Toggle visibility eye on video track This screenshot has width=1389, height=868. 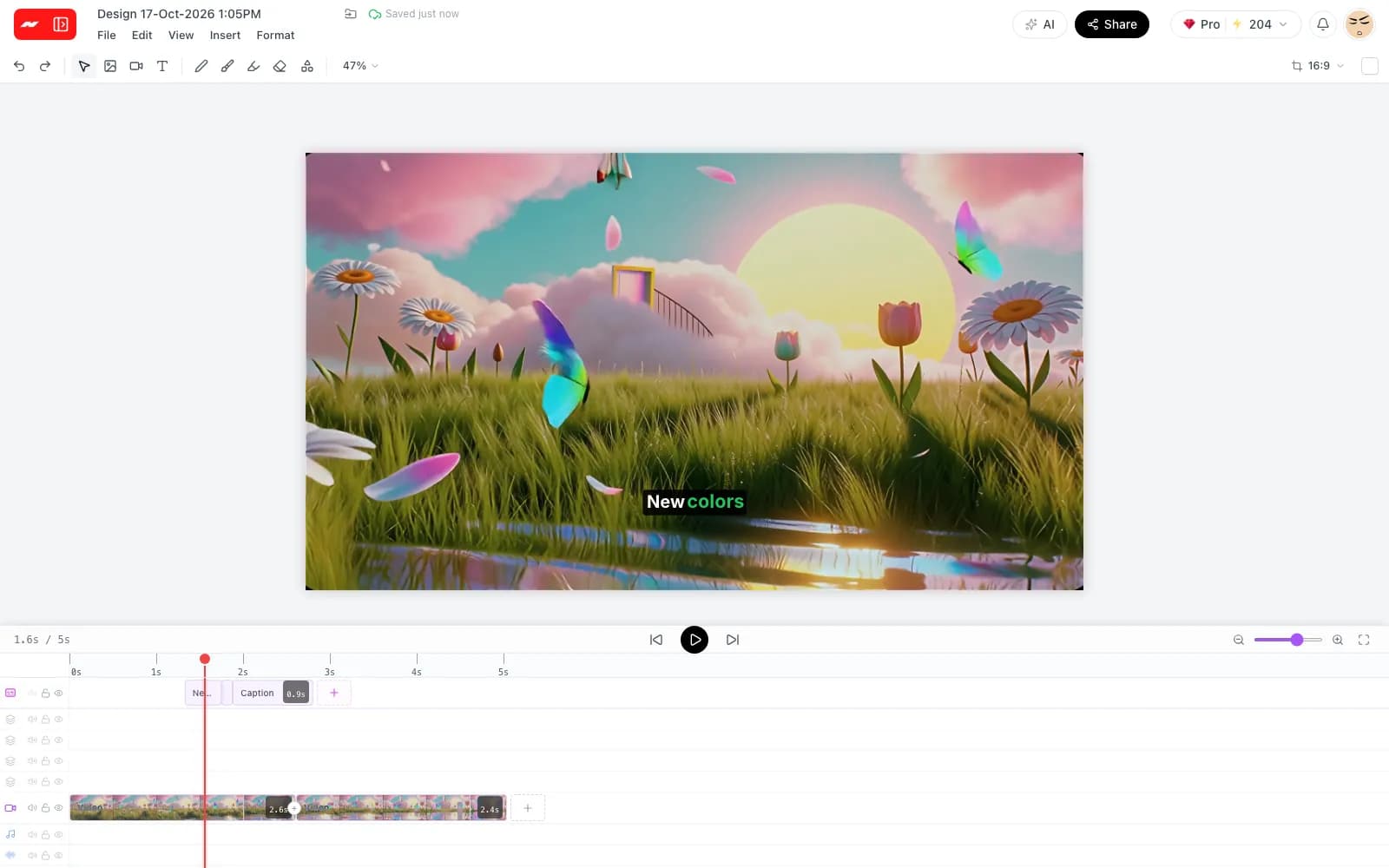59,808
